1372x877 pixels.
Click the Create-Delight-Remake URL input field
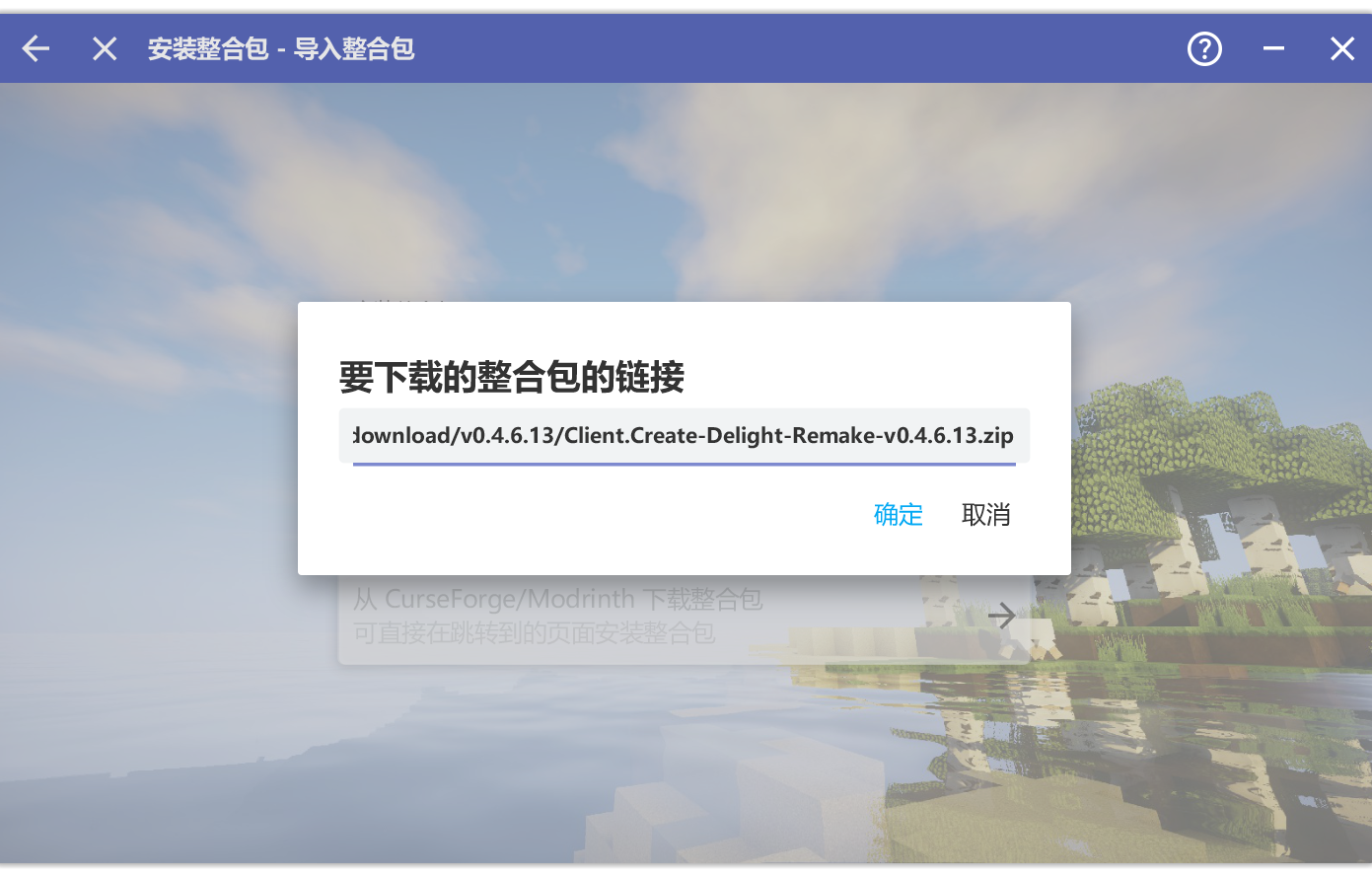click(684, 435)
